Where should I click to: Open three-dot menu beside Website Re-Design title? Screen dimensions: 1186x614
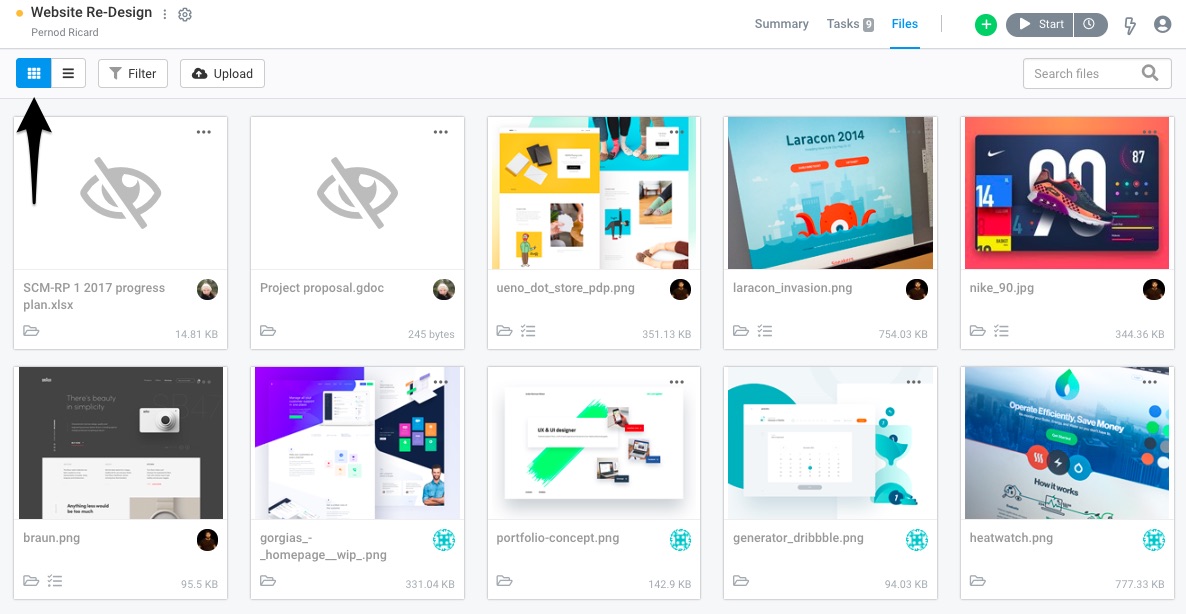165,14
